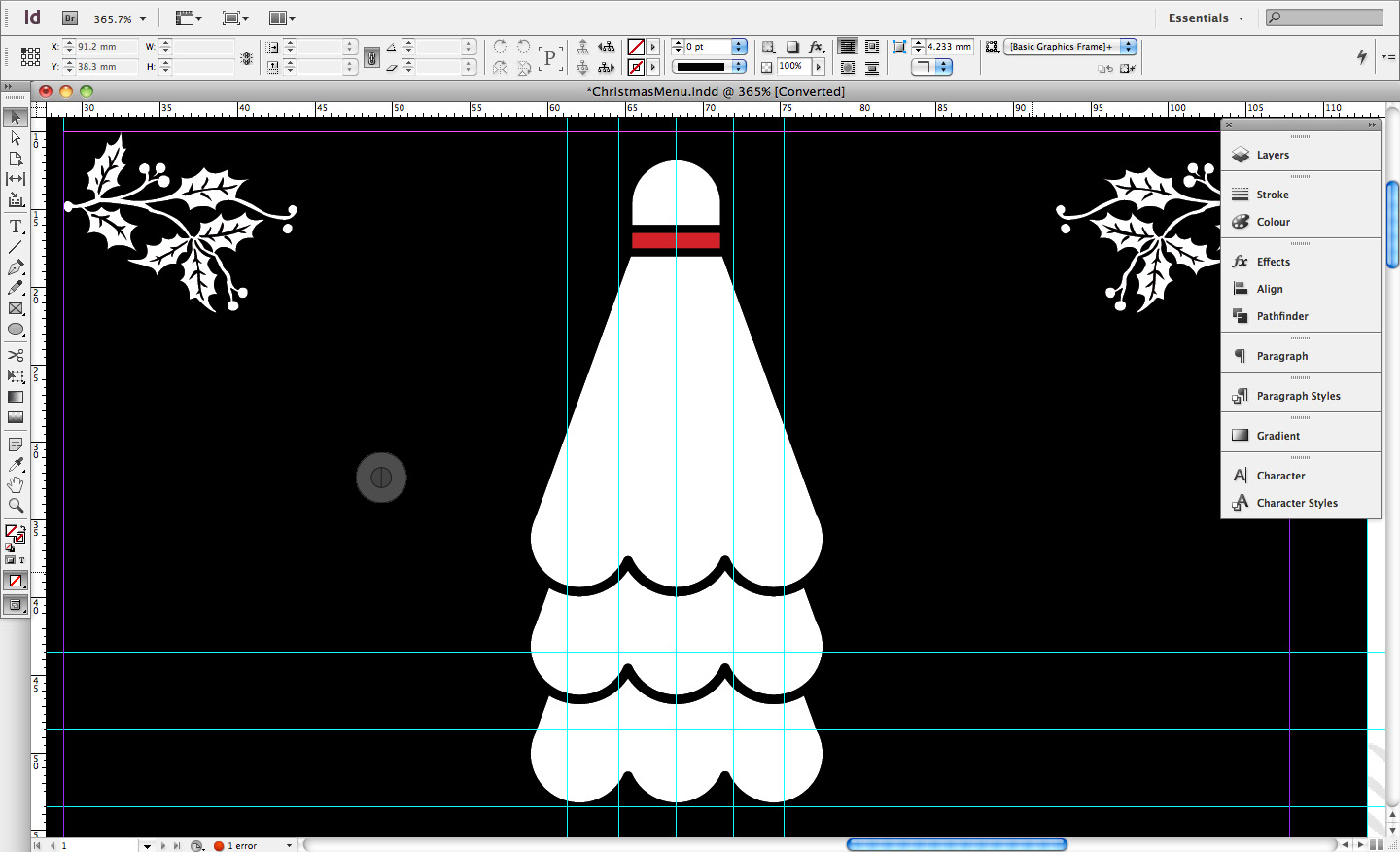Enable Wrap around object shape

848,67
